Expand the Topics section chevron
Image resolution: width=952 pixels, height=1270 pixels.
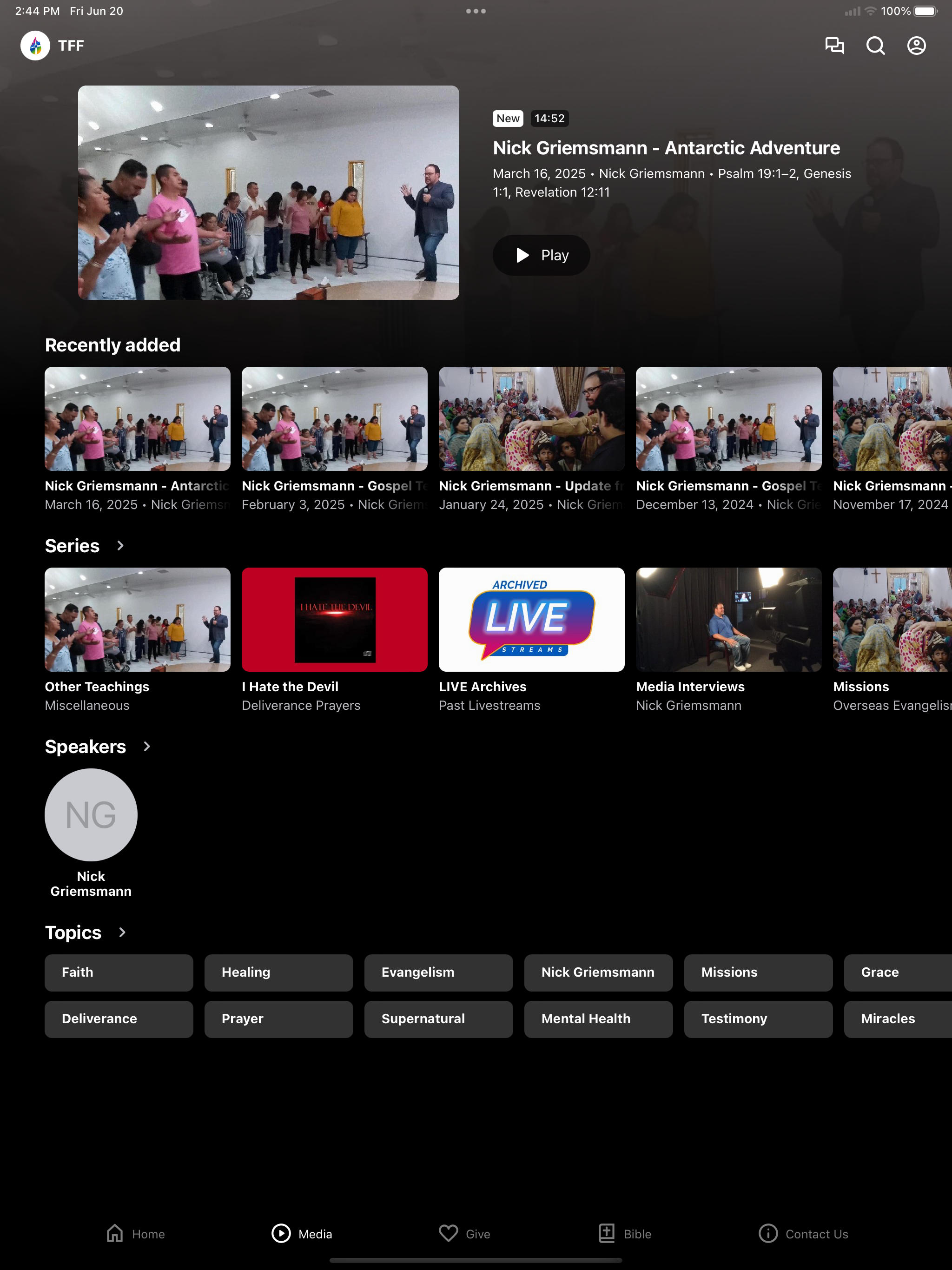[122, 933]
